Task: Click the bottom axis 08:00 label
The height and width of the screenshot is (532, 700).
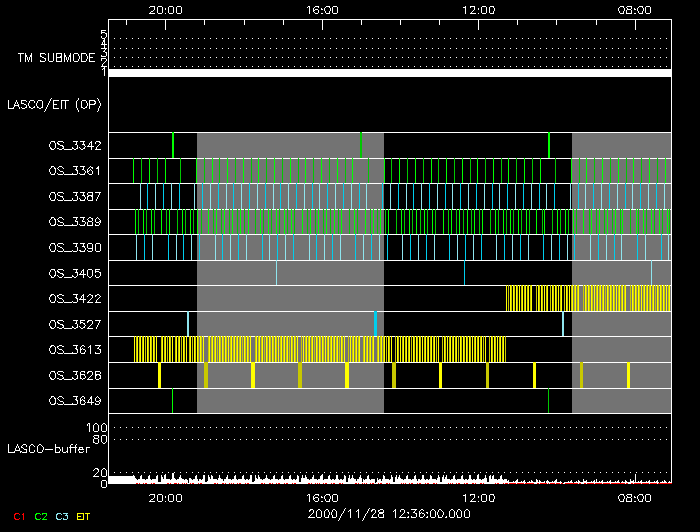Action: coord(635,498)
